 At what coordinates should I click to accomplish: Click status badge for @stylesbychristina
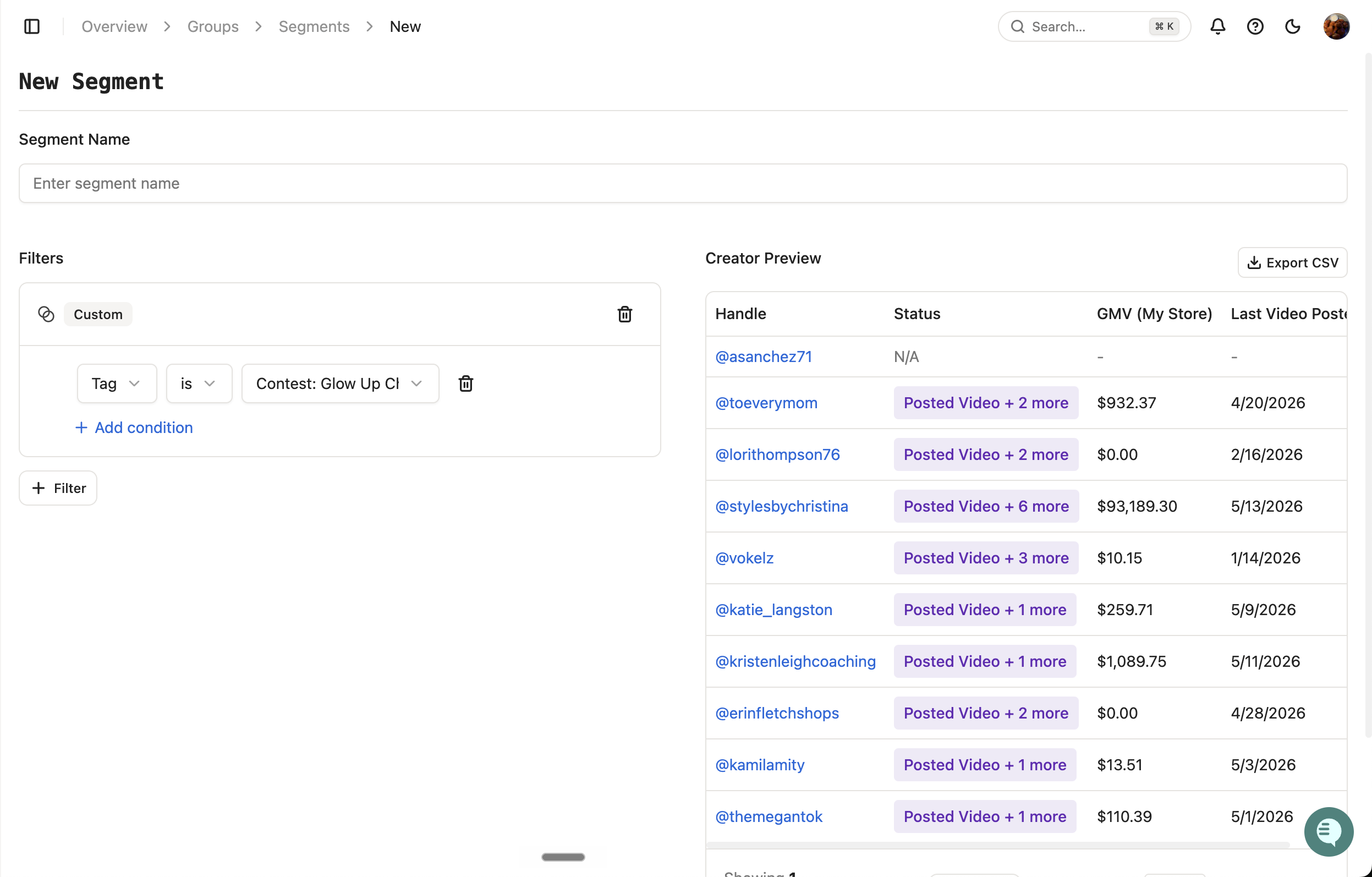pyautogui.click(x=986, y=506)
